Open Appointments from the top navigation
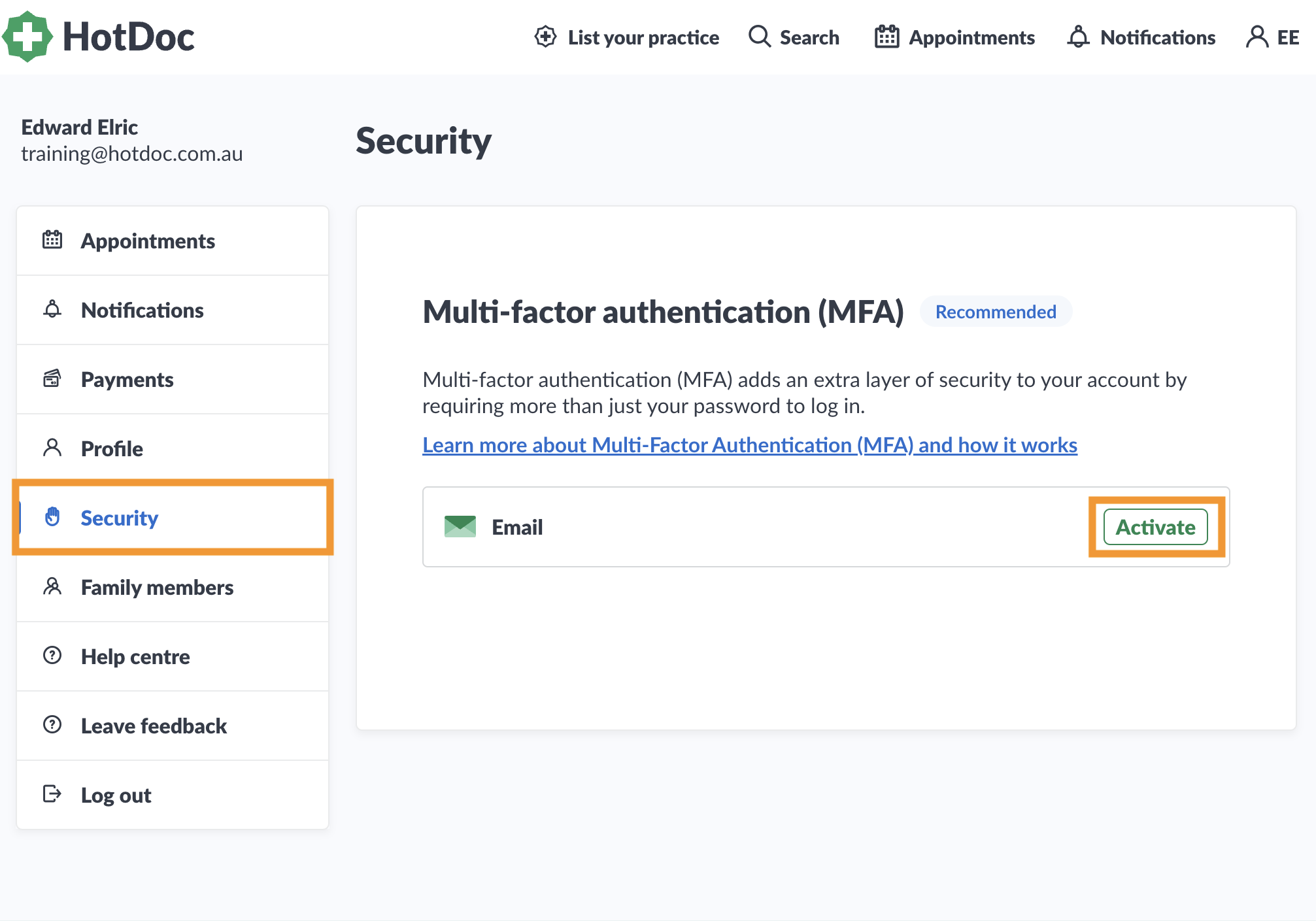Screen dimensions: 1316x921 pyautogui.click(x=955, y=37)
